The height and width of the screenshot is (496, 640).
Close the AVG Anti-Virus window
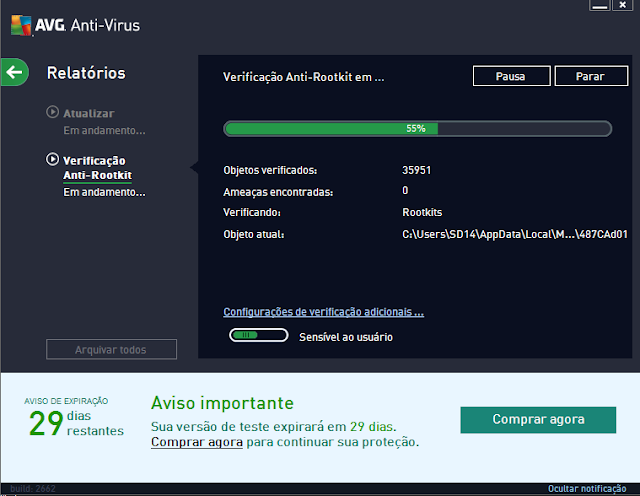(622, 5)
